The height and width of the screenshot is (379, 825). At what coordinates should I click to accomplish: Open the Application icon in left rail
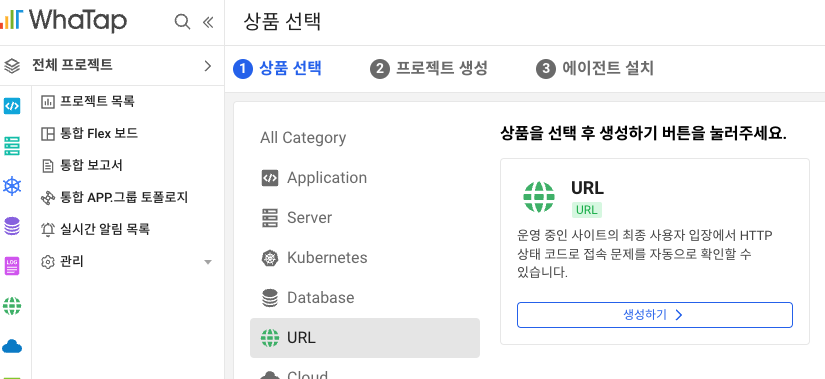(12, 106)
